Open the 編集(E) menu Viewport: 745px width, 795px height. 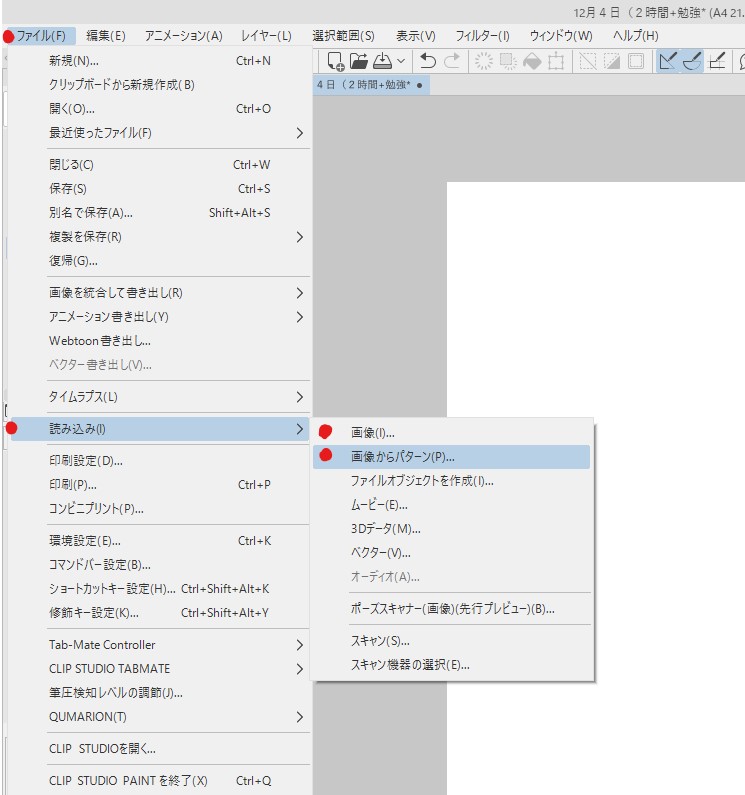[x=105, y=36]
